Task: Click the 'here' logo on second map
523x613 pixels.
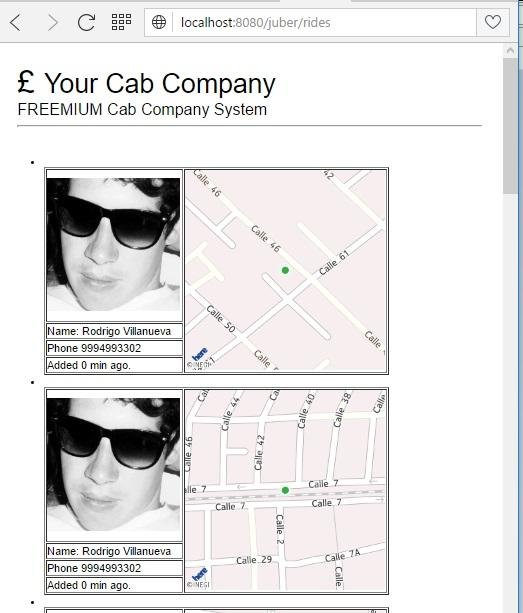Action: click(x=199, y=574)
